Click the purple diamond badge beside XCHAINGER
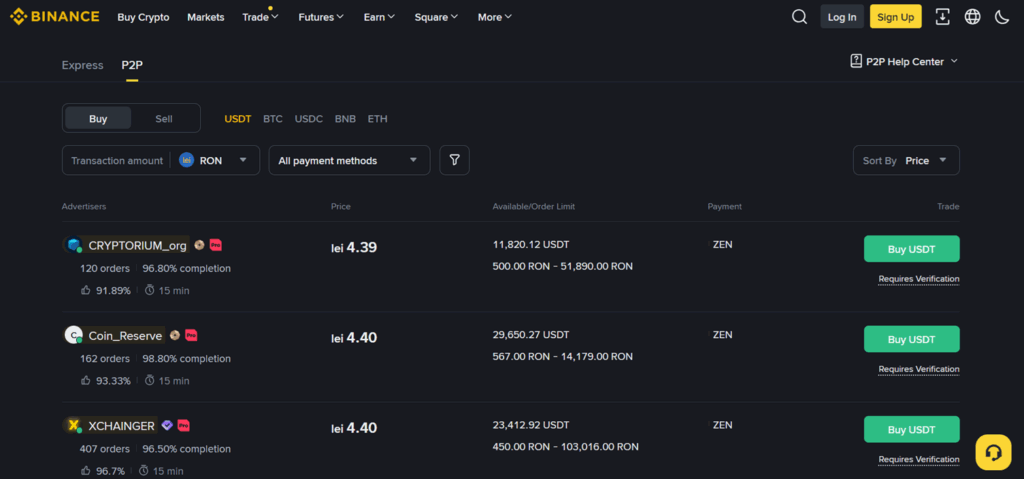The width and height of the screenshot is (1024, 479). (x=167, y=425)
